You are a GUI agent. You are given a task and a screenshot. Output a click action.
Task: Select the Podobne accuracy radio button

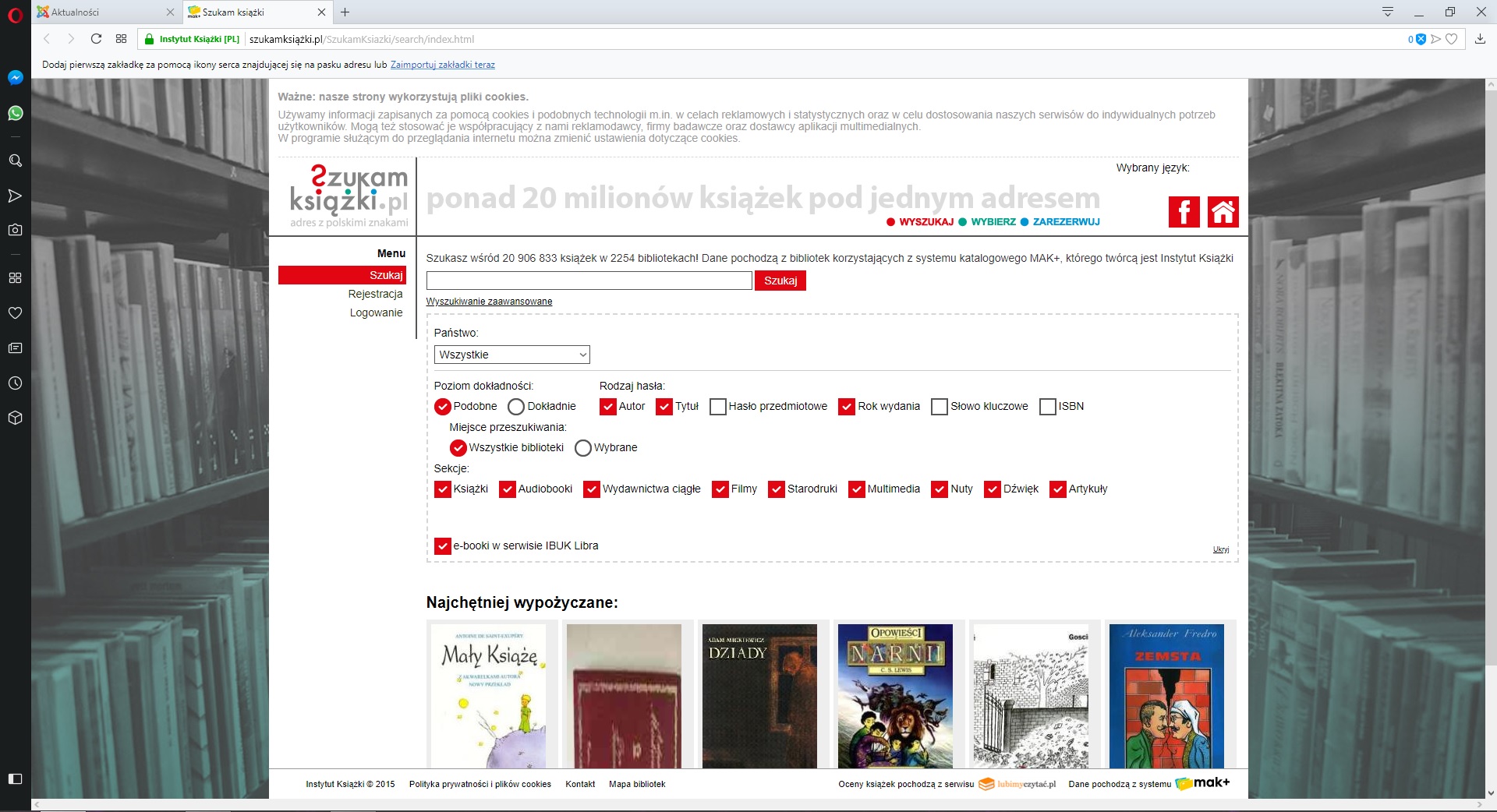coord(443,407)
